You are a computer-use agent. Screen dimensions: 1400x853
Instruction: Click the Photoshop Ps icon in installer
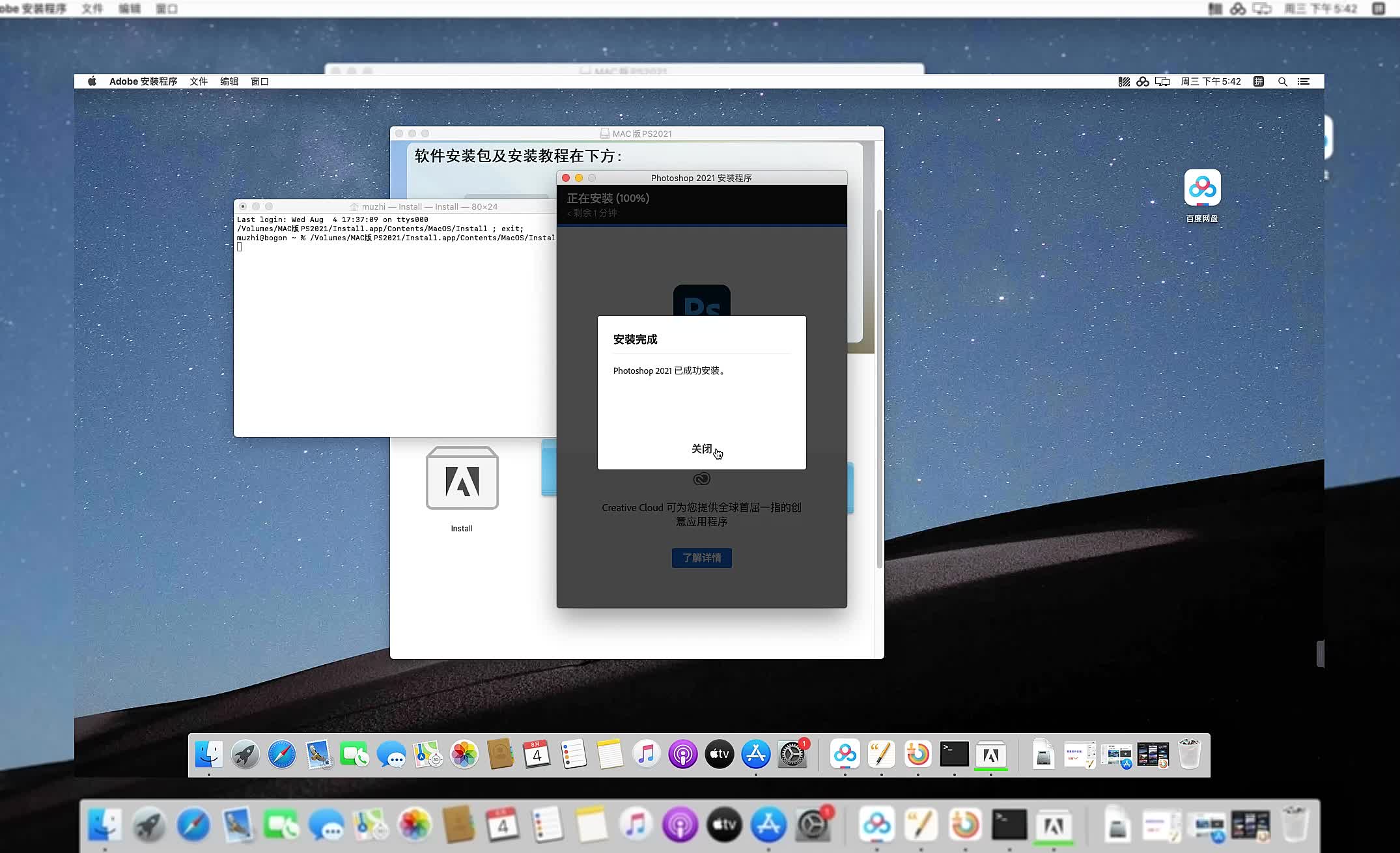(701, 301)
